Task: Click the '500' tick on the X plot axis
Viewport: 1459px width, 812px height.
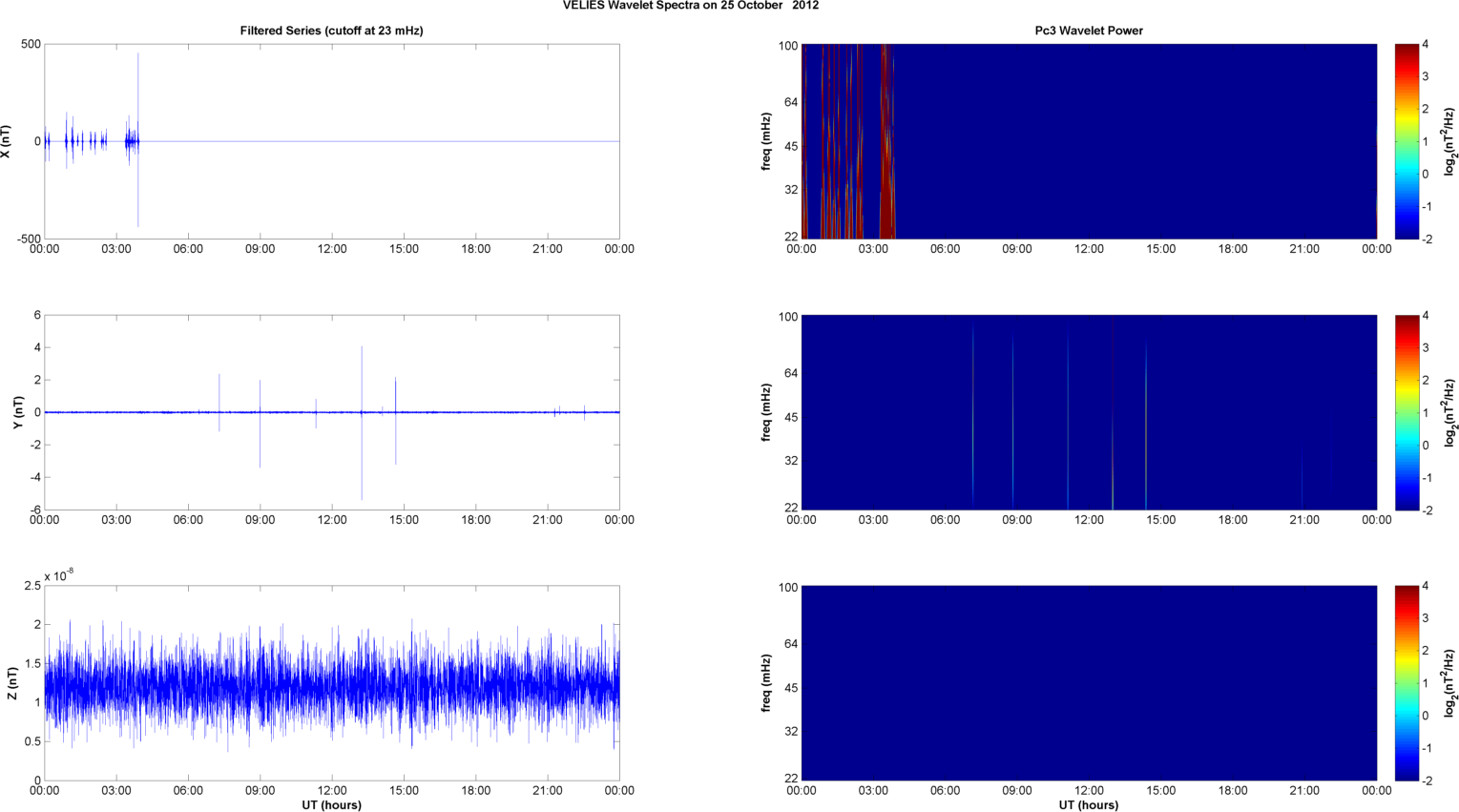Action: (x=31, y=44)
